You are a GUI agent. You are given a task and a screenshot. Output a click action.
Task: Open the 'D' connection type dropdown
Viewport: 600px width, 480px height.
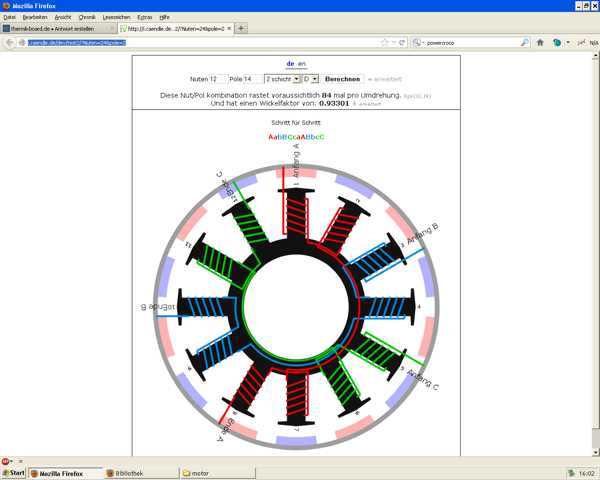tap(310, 78)
